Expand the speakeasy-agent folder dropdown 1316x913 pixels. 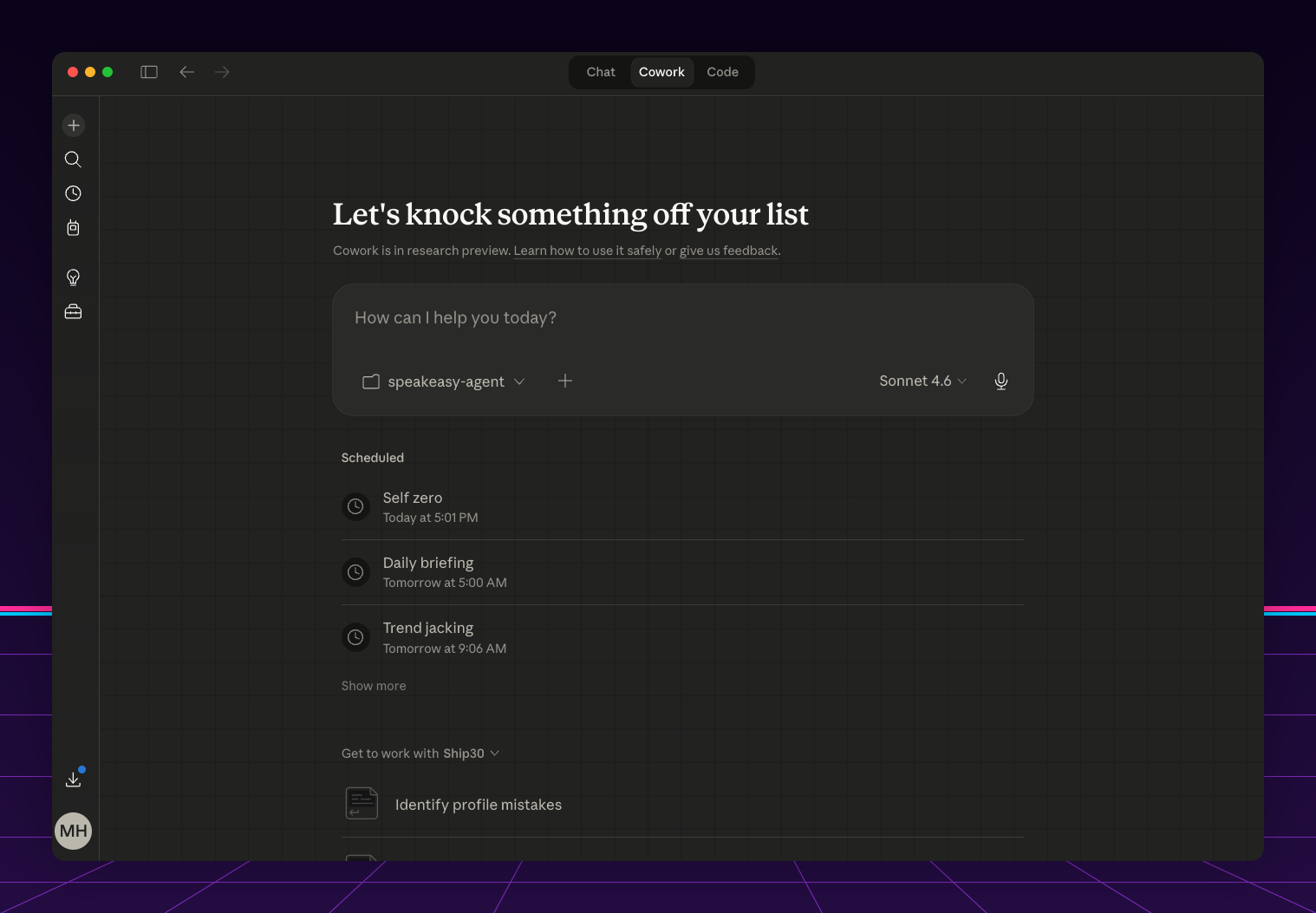pos(444,382)
